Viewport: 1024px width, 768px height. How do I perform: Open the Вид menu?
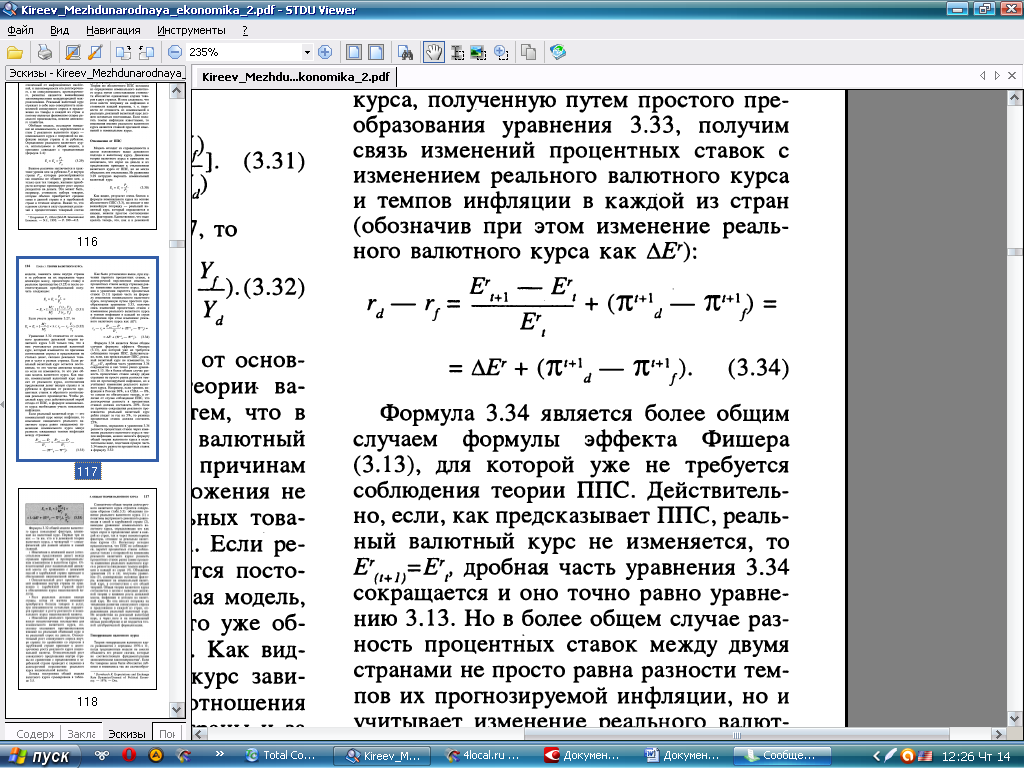59,30
